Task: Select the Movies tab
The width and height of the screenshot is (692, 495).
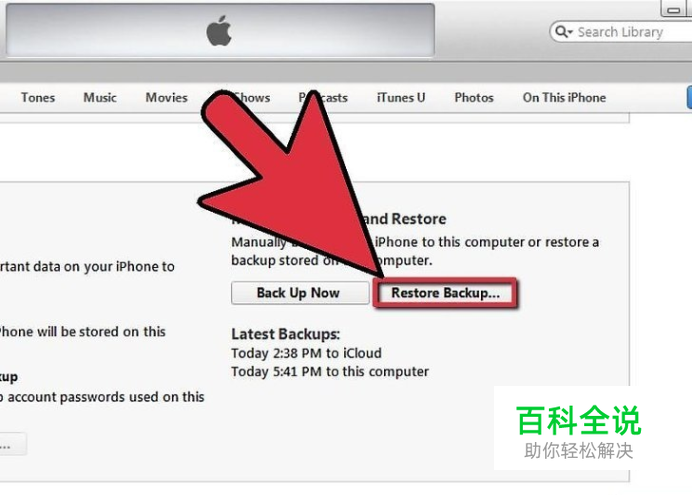Action: (x=166, y=98)
